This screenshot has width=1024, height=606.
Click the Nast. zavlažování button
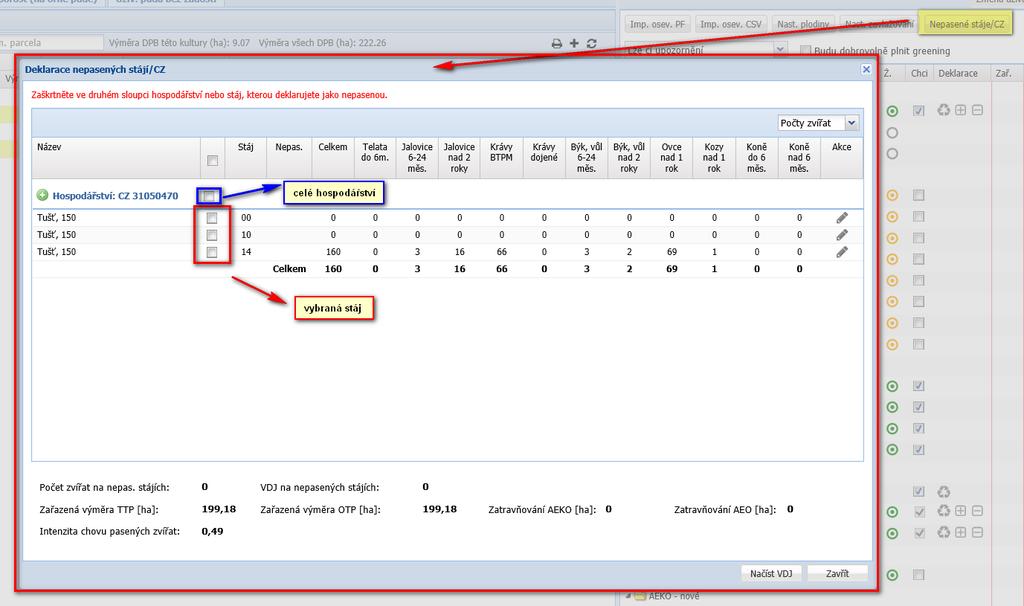(879, 24)
